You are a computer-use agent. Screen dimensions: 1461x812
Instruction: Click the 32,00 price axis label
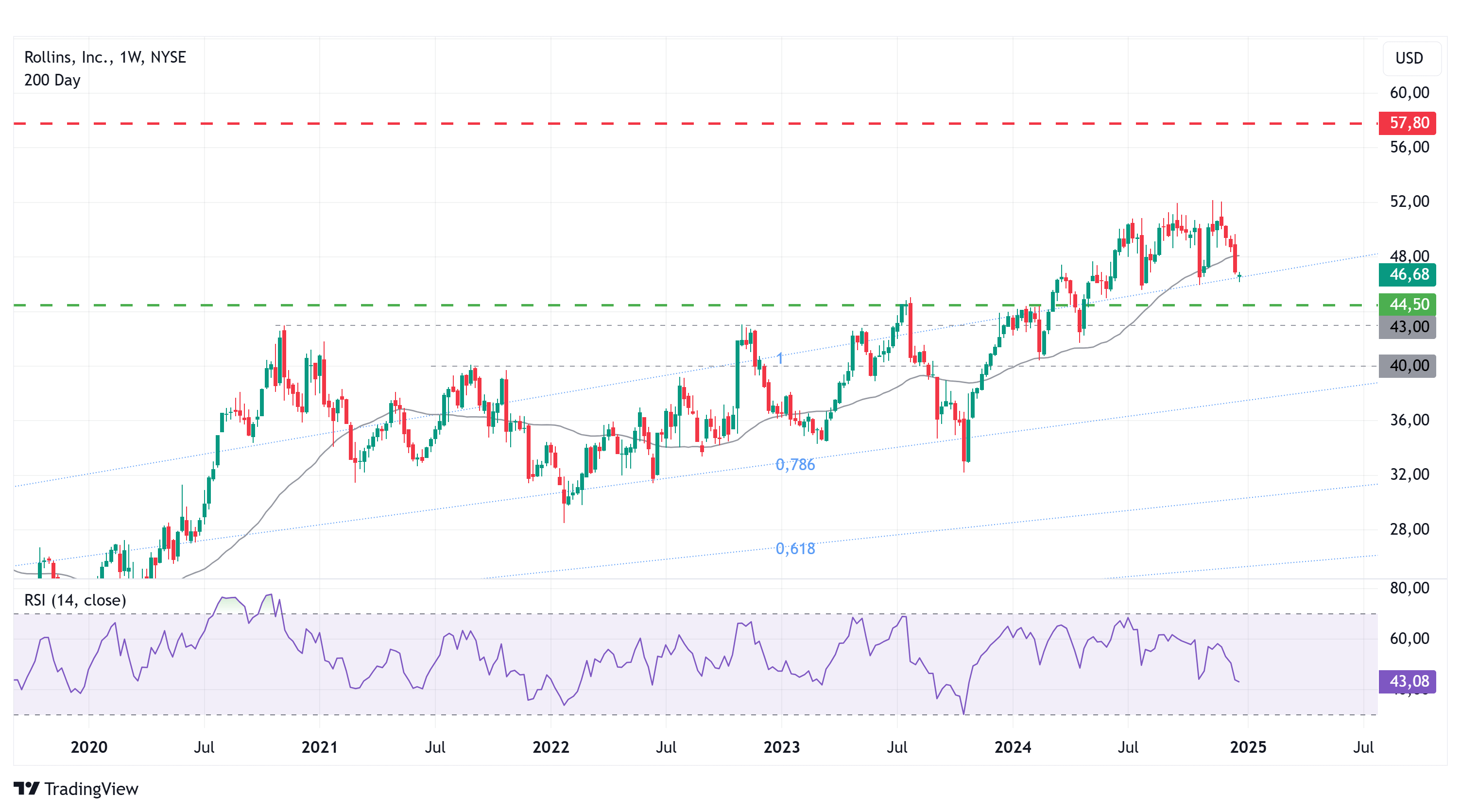coord(1409,474)
